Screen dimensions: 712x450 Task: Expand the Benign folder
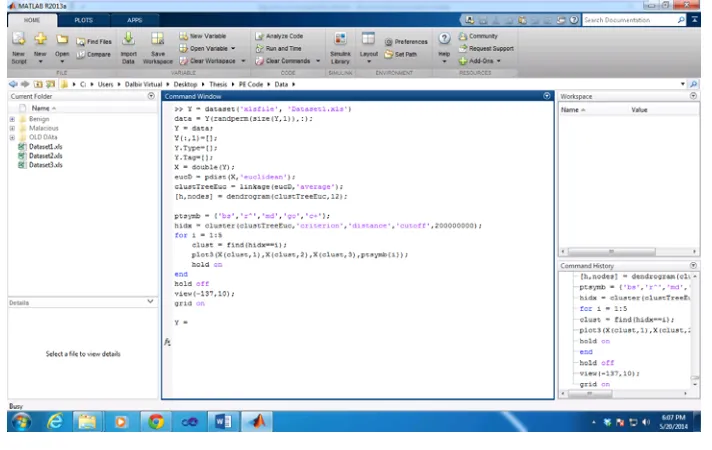[12, 119]
